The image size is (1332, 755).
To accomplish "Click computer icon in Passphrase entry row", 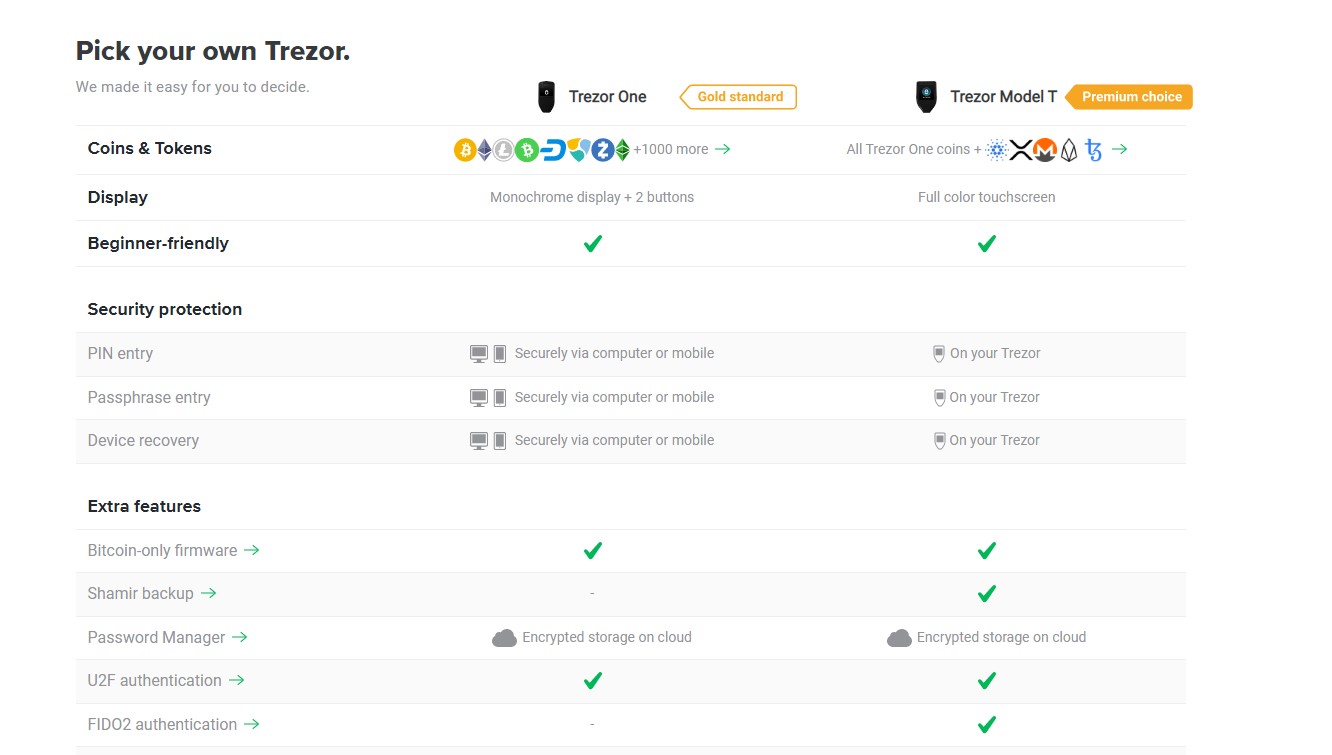I will click(x=479, y=397).
